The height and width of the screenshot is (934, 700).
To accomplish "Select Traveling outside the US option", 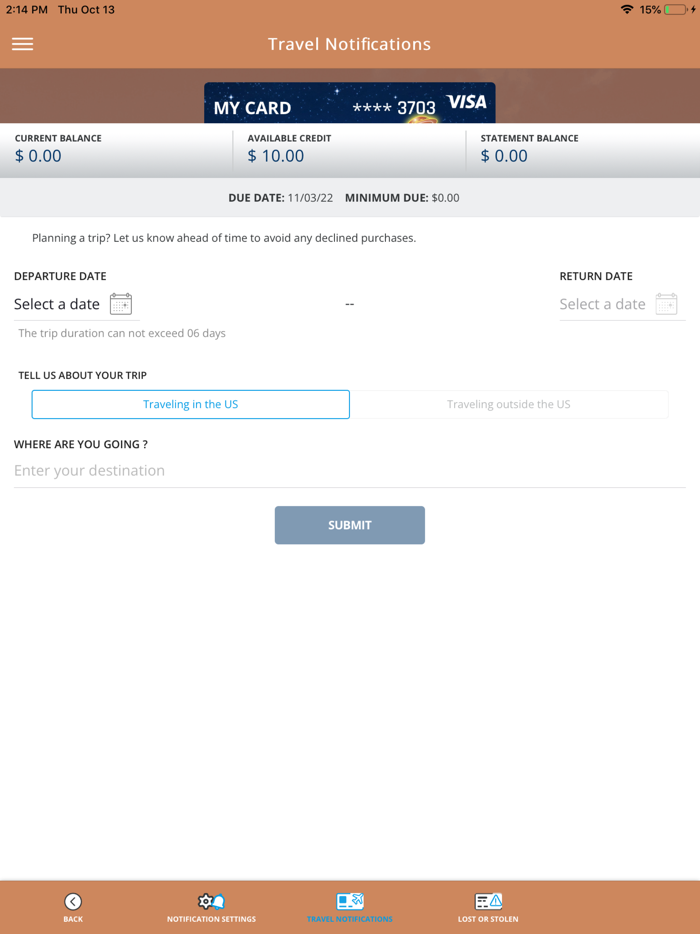I will point(509,404).
